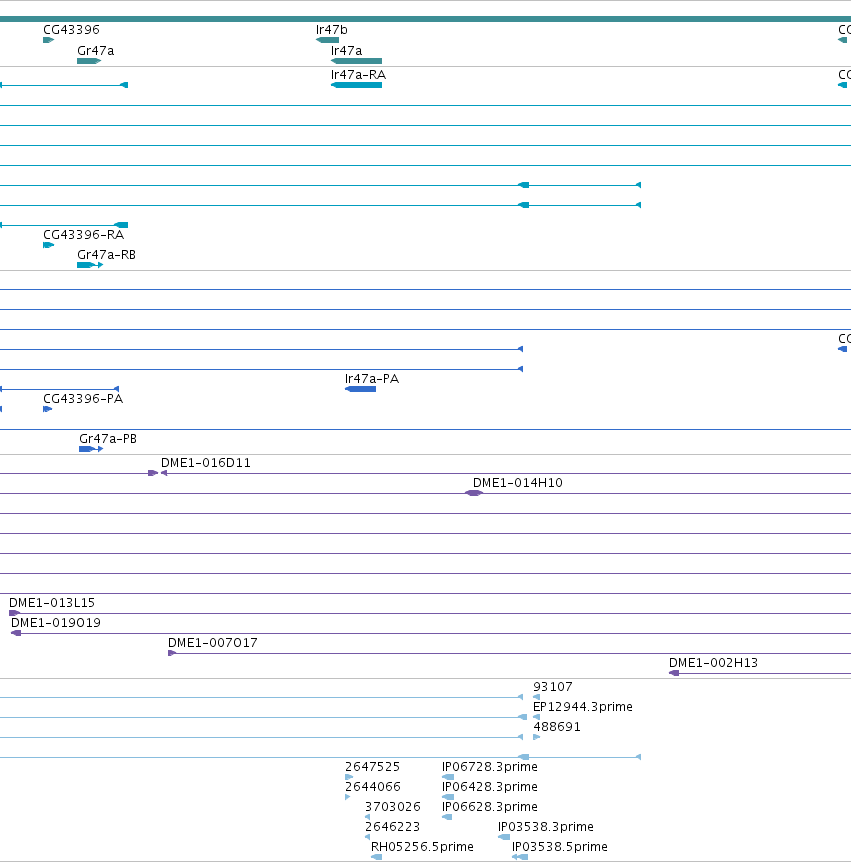Click the 2647525 feature arrow

349,777
